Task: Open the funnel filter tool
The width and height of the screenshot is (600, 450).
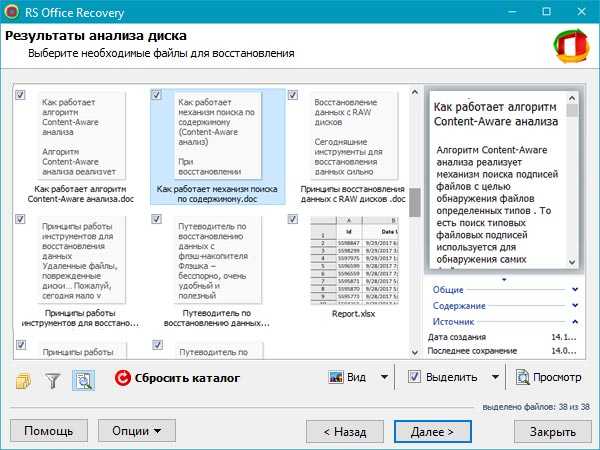Action: tap(53, 380)
